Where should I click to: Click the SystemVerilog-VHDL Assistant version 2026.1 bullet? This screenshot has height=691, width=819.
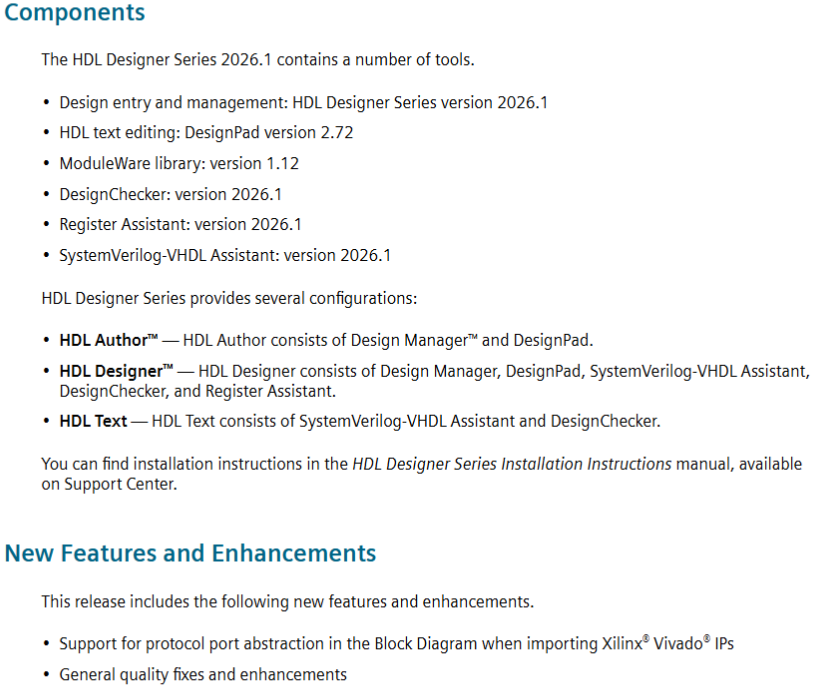(225, 255)
